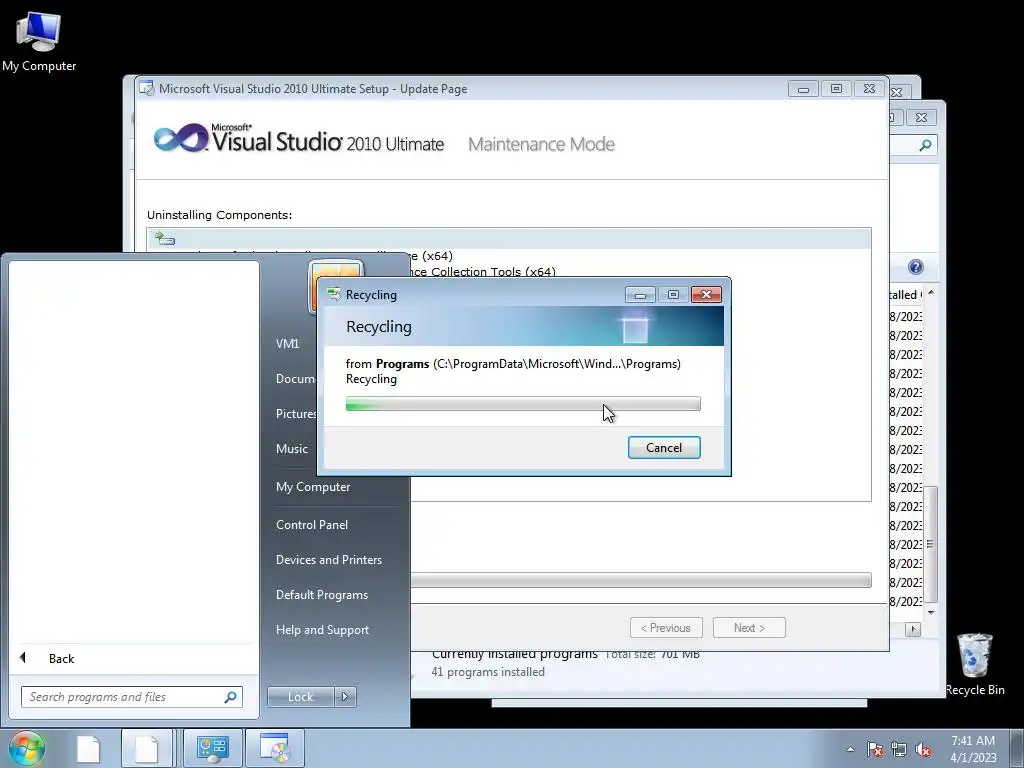Open Default Programs from Start menu
Image resolution: width=1024 pixels, height=768 pixels.
pyautogui.click(x=321, y=595)
